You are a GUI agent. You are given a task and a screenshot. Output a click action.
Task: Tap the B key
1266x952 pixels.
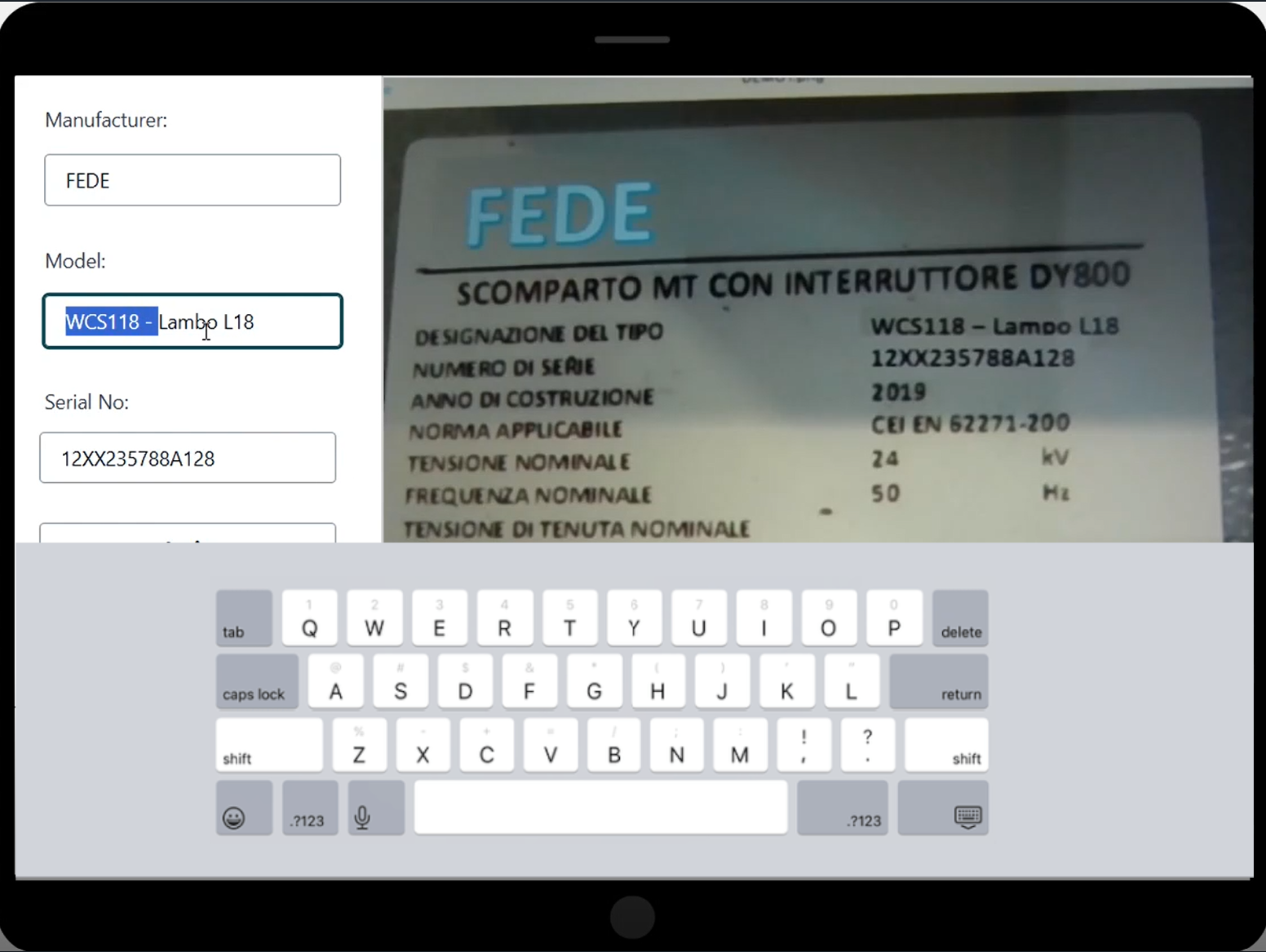[x=614, y=745]
